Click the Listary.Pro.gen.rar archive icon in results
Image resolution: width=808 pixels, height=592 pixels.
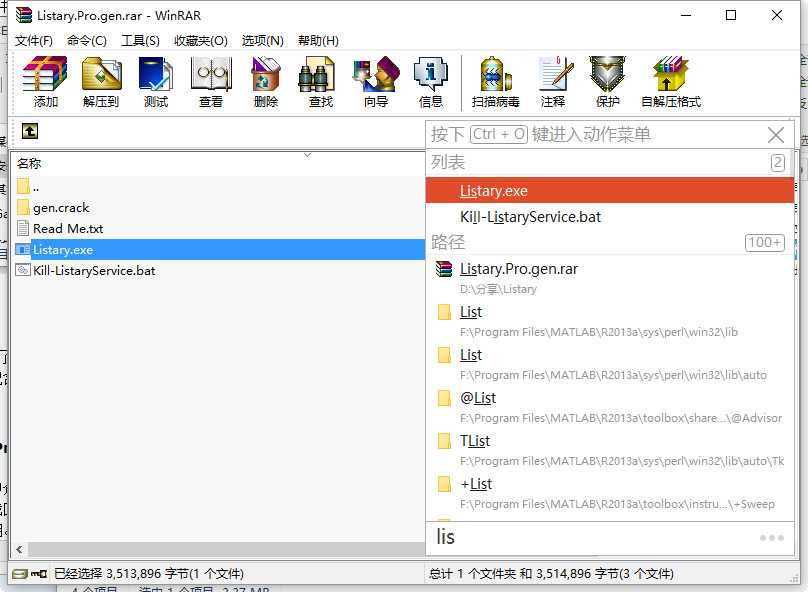(x=444, y=269)
